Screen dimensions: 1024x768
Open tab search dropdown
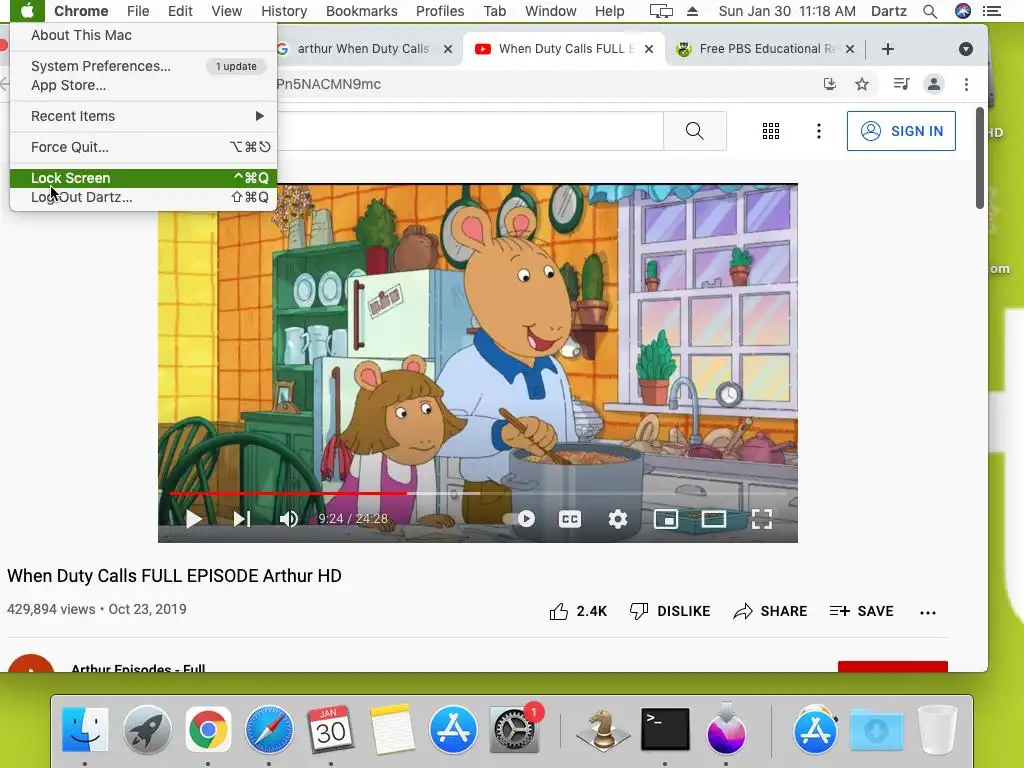(965, 49)
